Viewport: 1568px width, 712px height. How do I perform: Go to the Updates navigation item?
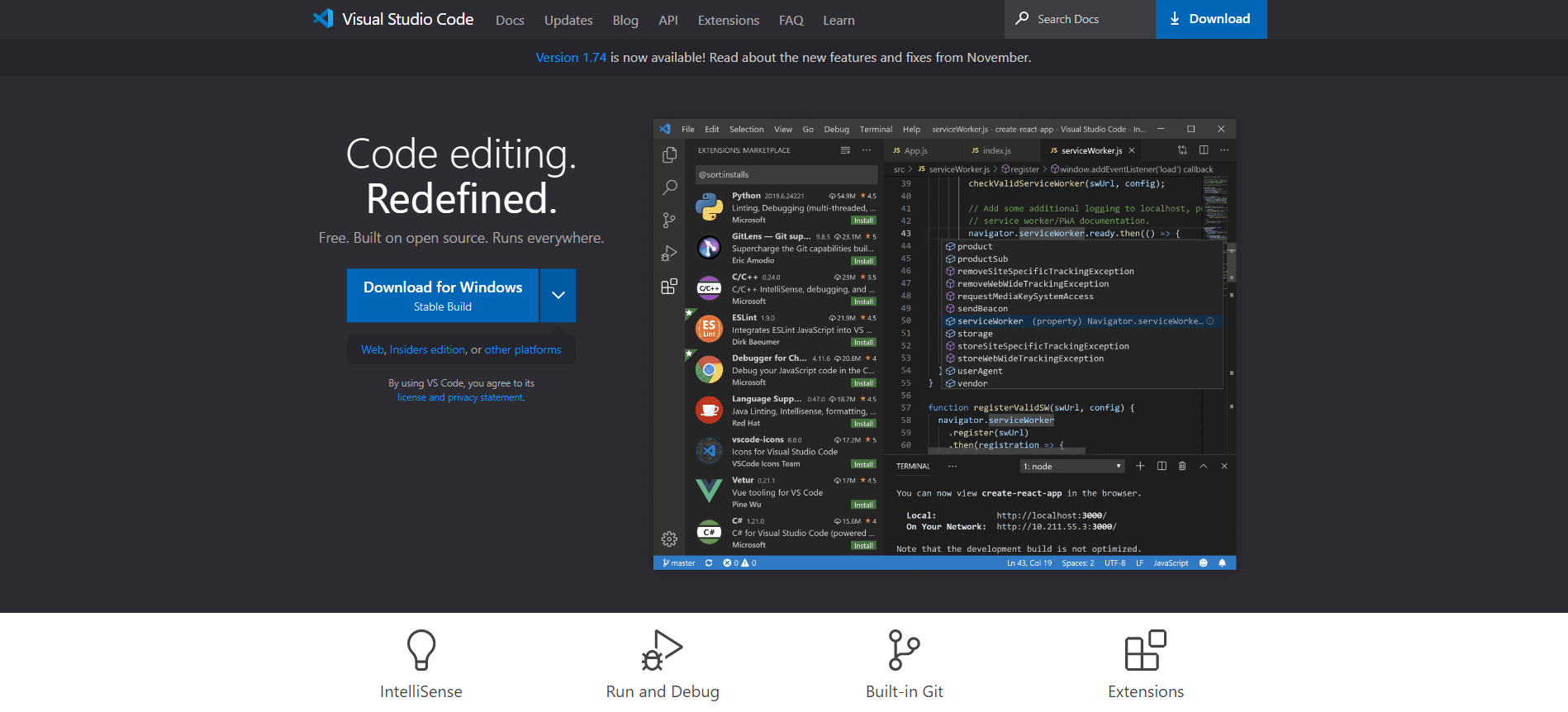click(568, 20)
